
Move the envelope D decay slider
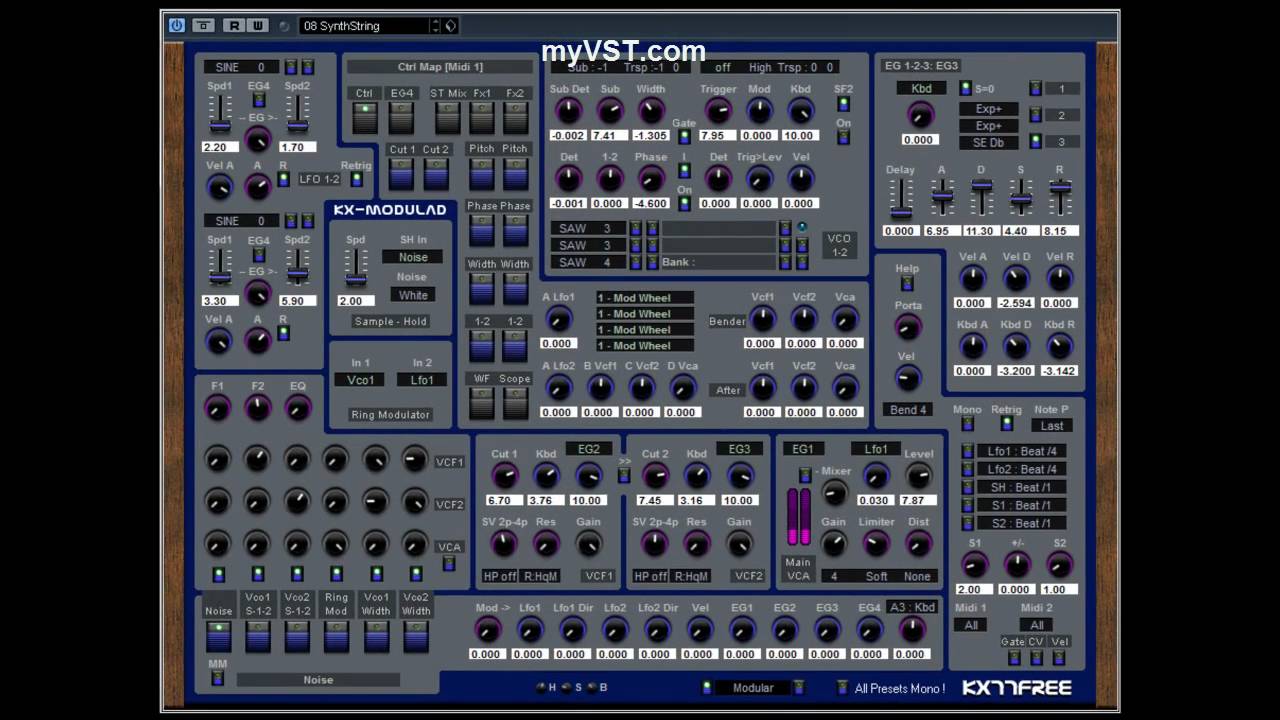[981, 186]
